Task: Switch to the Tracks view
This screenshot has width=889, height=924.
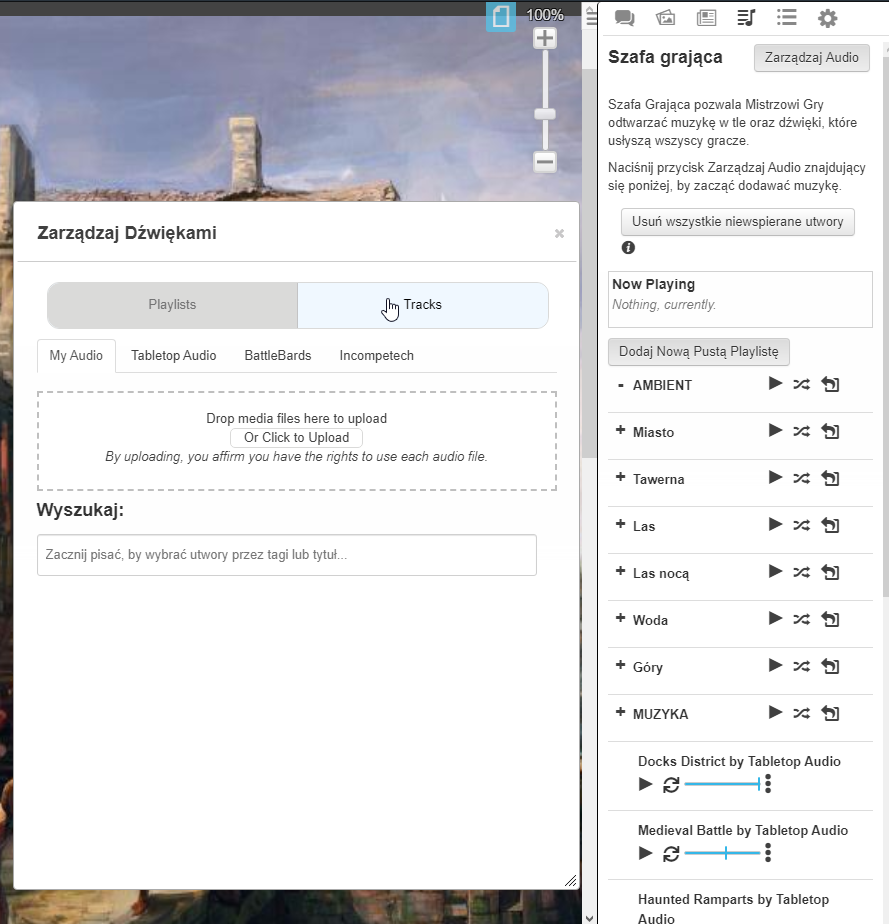Action: point(423,305)
